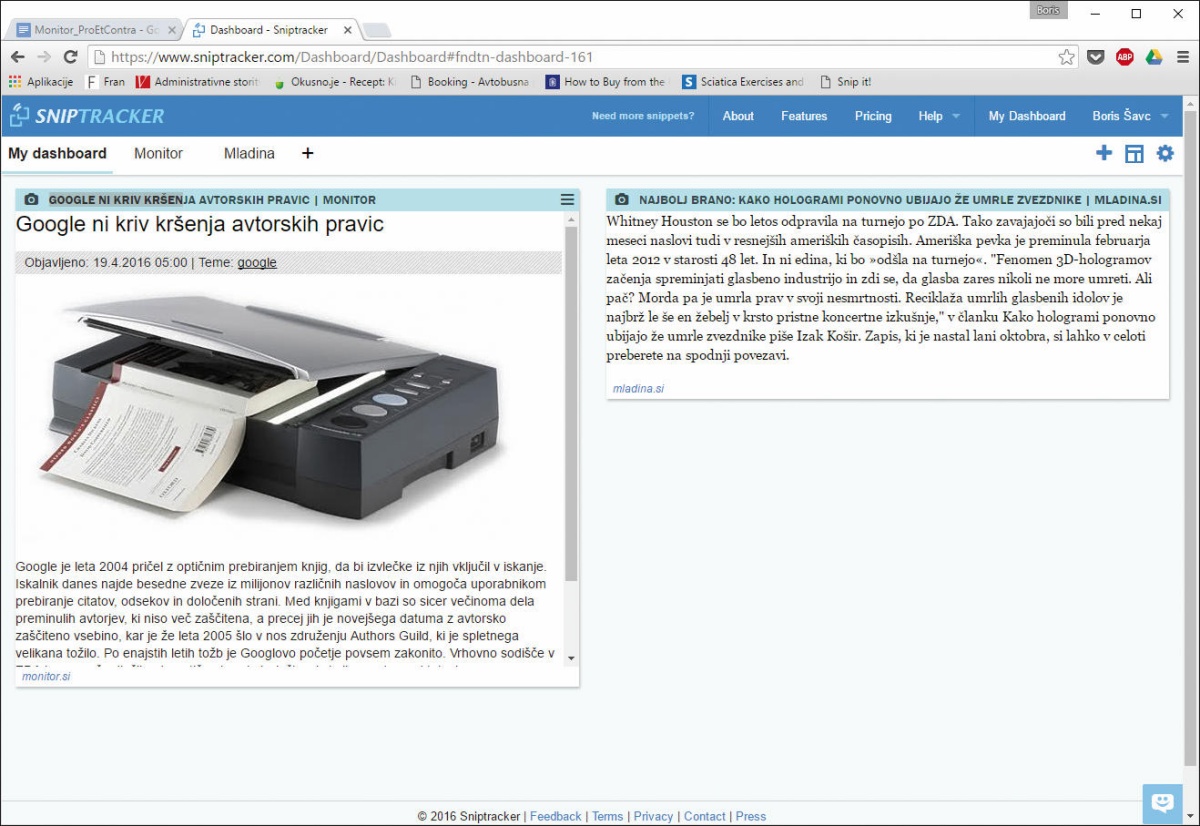Image resolution: width=1200 pixels, height=826 pixels.
Task: Select the My dashboard tab
Action: (57, 153)
